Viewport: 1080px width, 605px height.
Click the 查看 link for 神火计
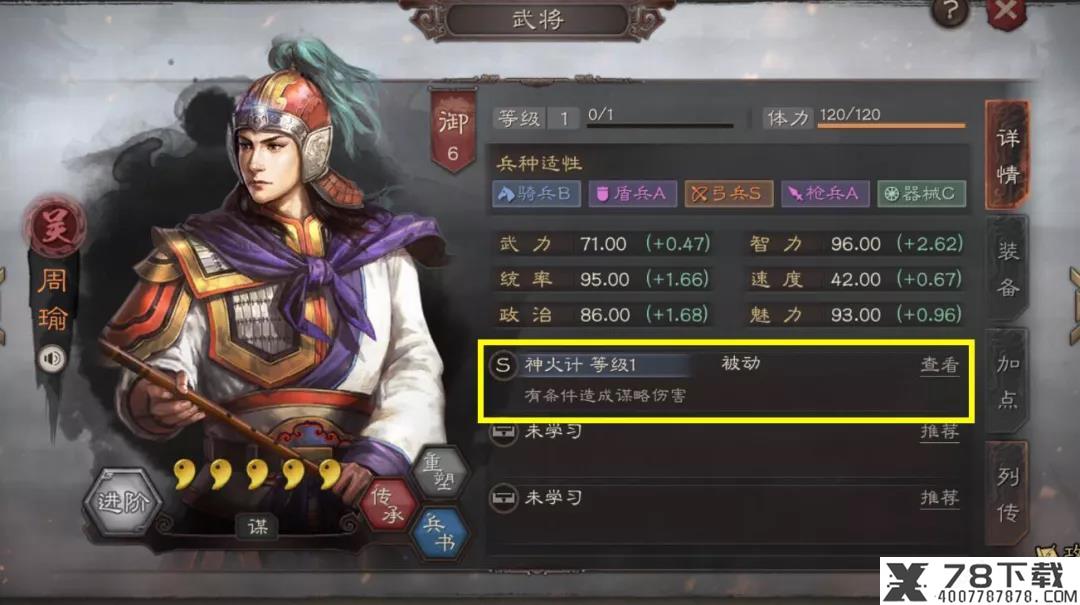pos(939,365)
